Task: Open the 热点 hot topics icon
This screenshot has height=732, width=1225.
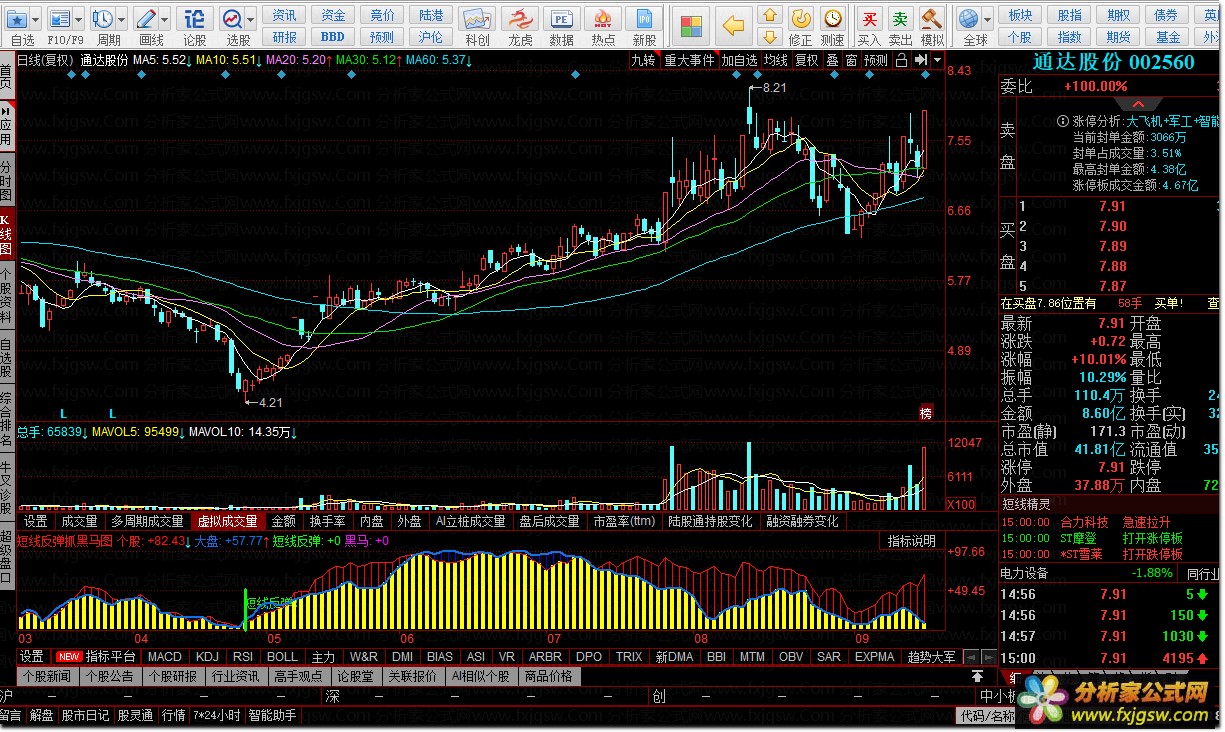Action: click(x=604, y=19)
